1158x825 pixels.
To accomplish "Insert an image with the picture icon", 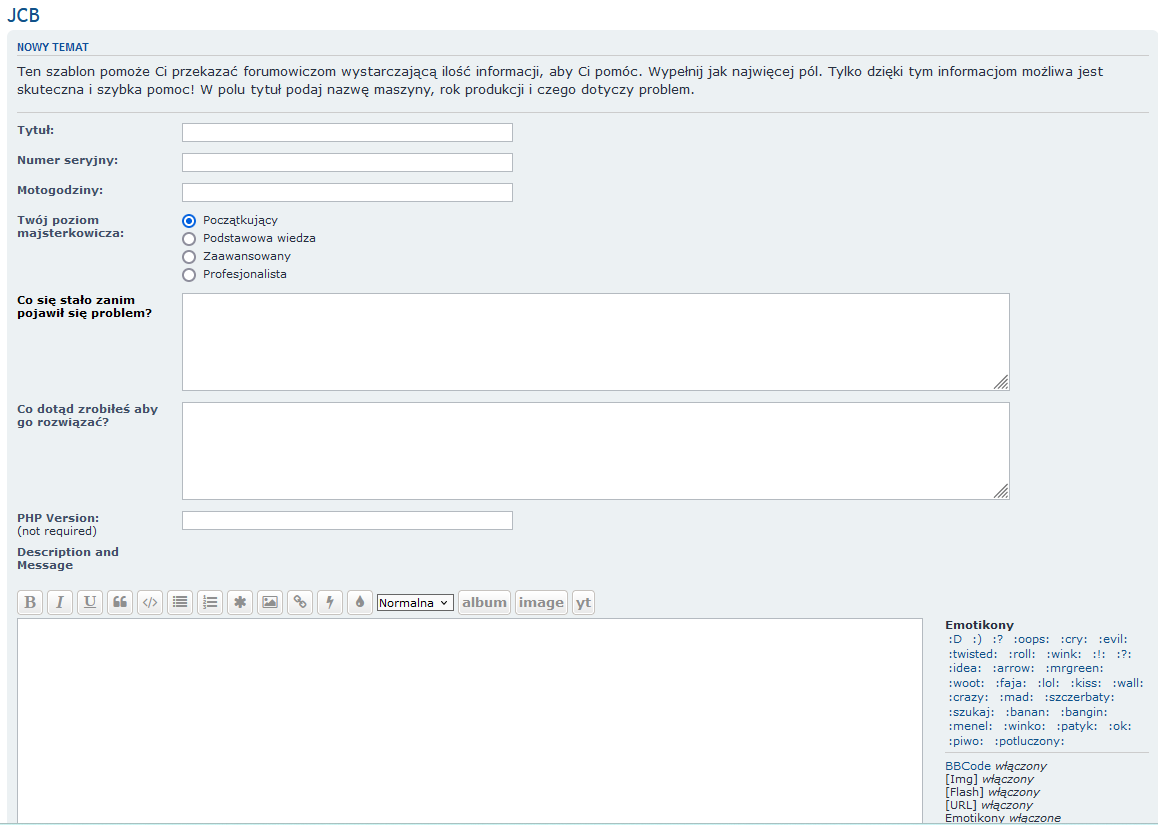I will click(270, 603).
